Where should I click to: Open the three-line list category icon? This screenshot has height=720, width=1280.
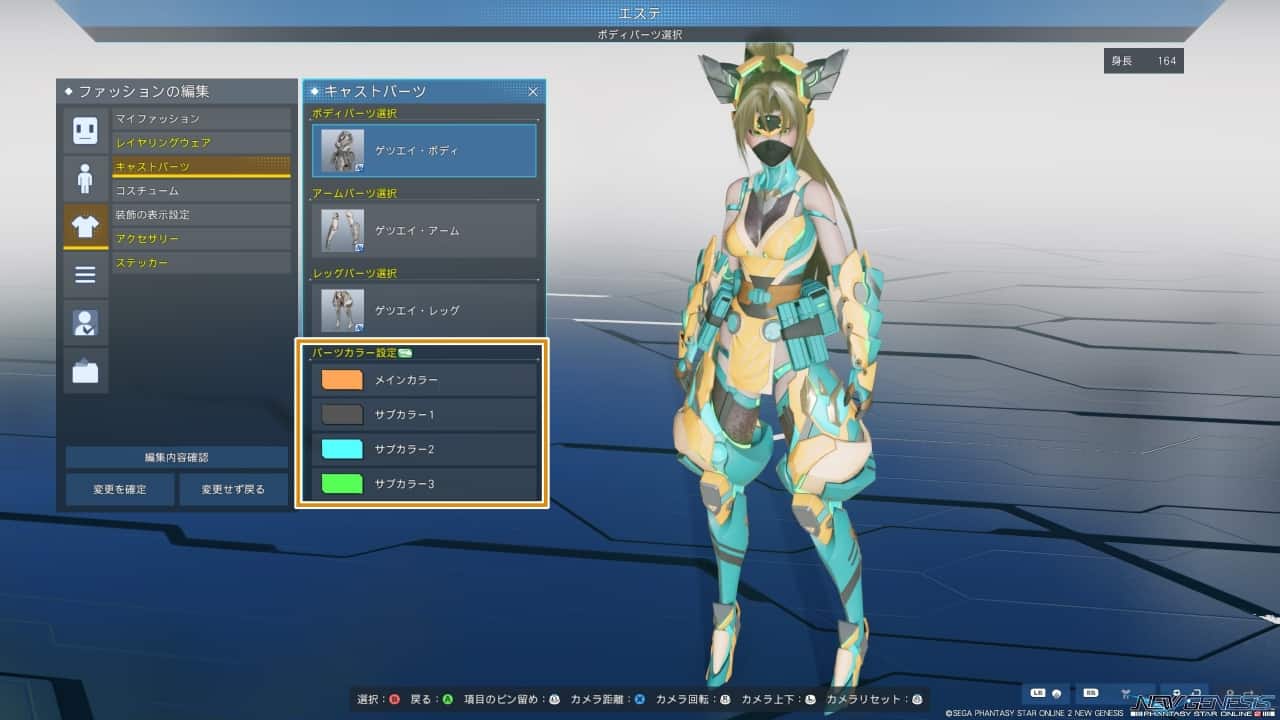[x=85, y=274]
